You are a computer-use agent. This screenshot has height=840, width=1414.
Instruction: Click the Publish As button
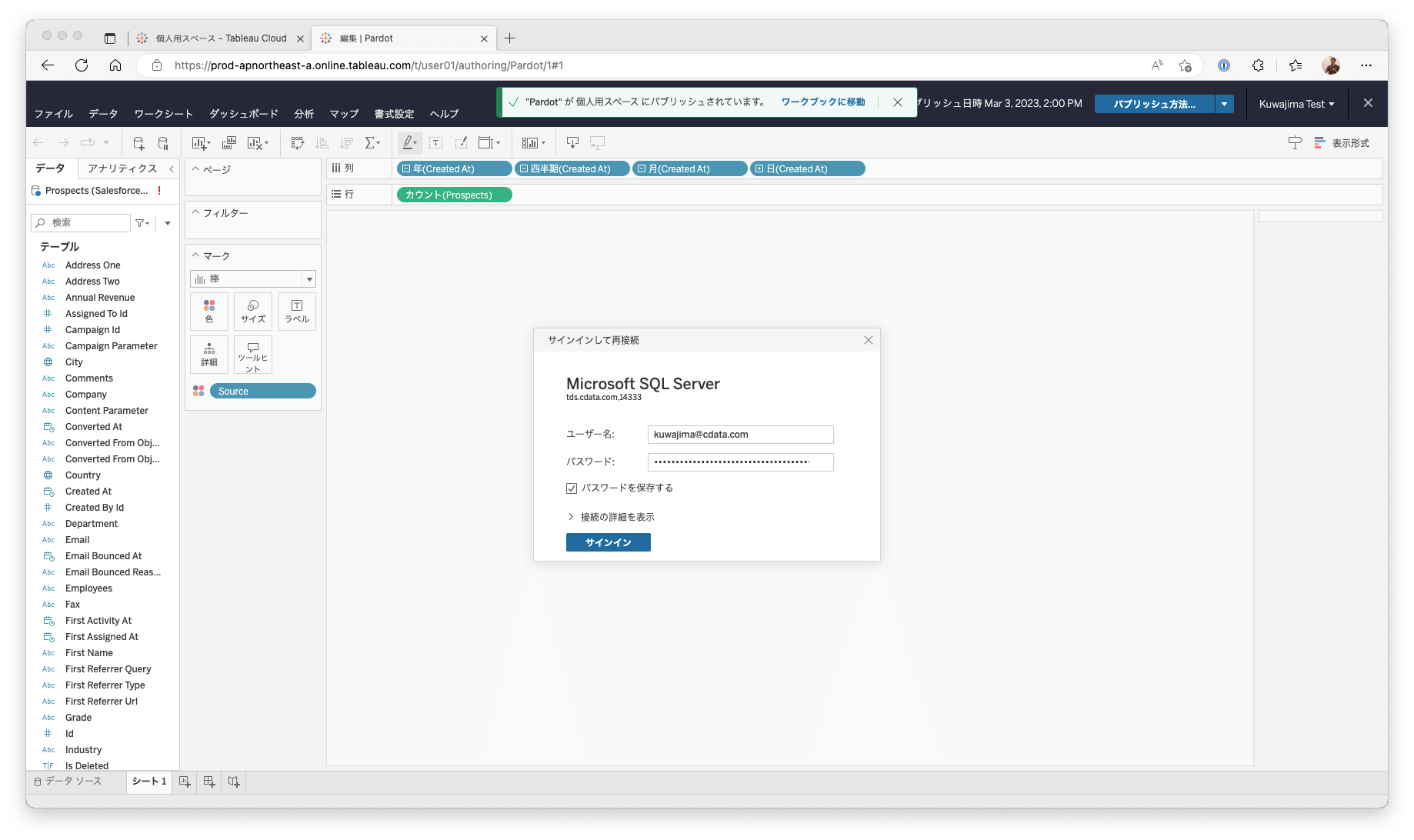1155,104
